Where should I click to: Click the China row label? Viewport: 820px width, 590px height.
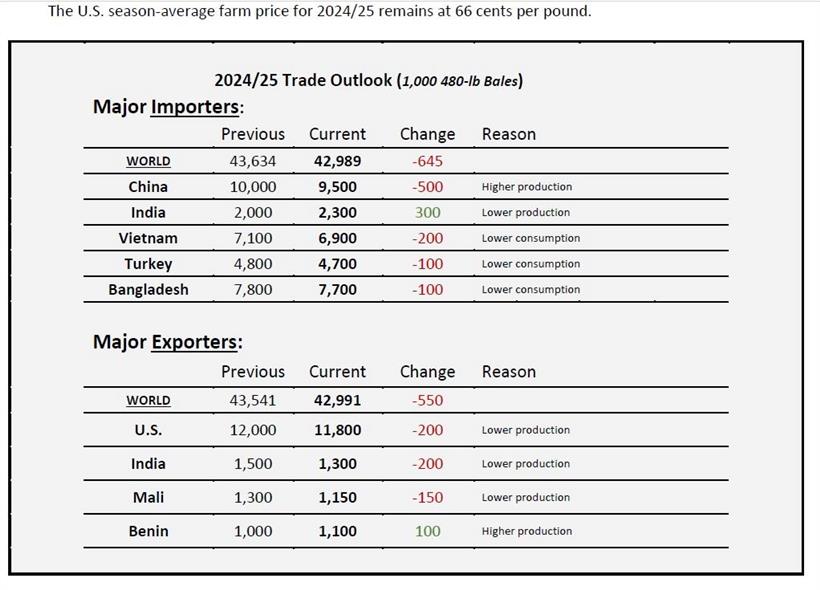[x=148, y=187]
